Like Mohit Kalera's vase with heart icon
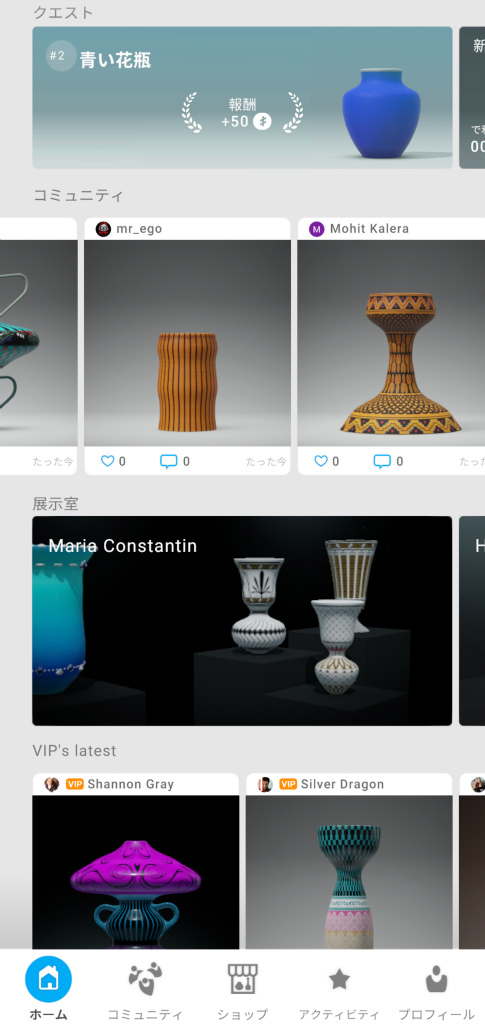The image size is (485, 1024). coord(321,461)
